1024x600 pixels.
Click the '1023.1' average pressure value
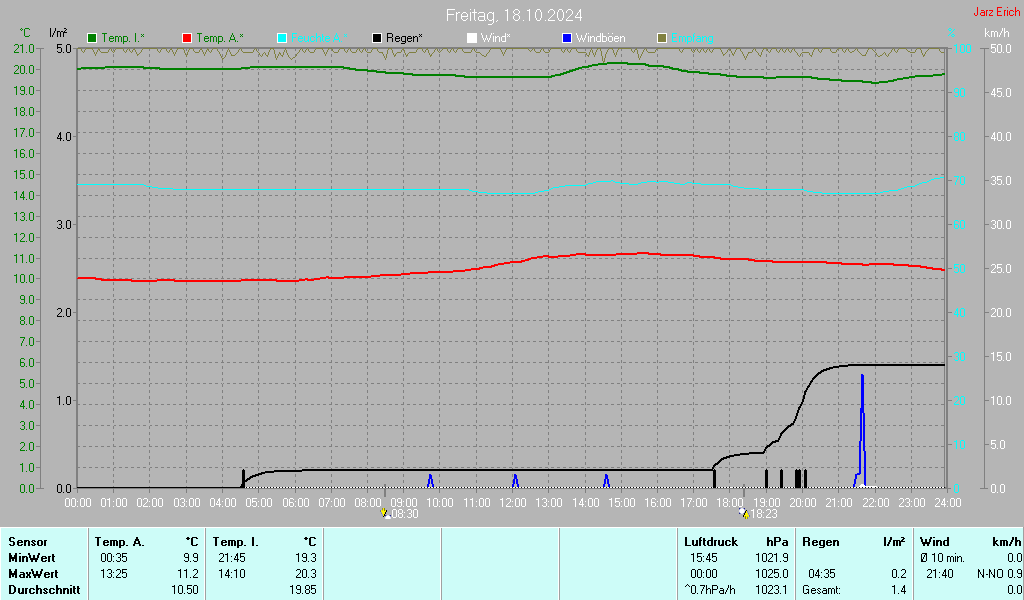pyautogui.click(x=772, y=590)
